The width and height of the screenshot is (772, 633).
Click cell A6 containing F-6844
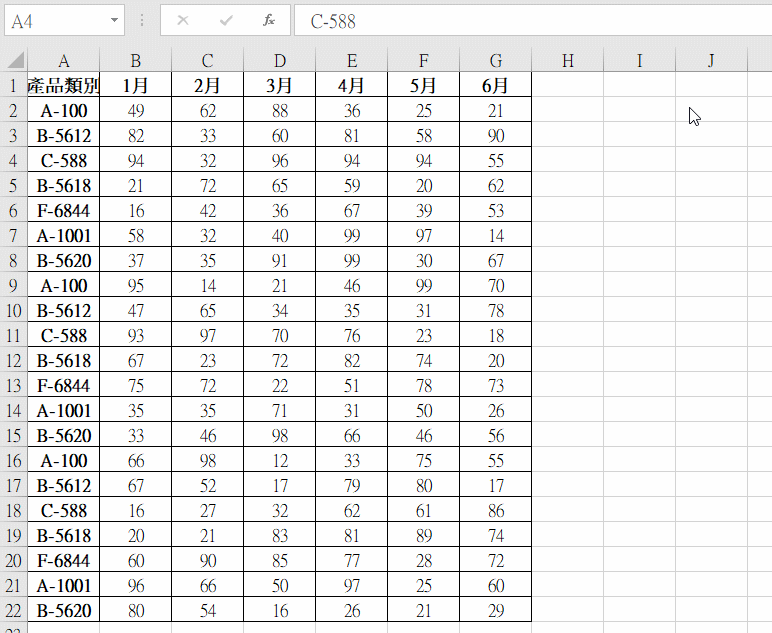coord(64,210)
